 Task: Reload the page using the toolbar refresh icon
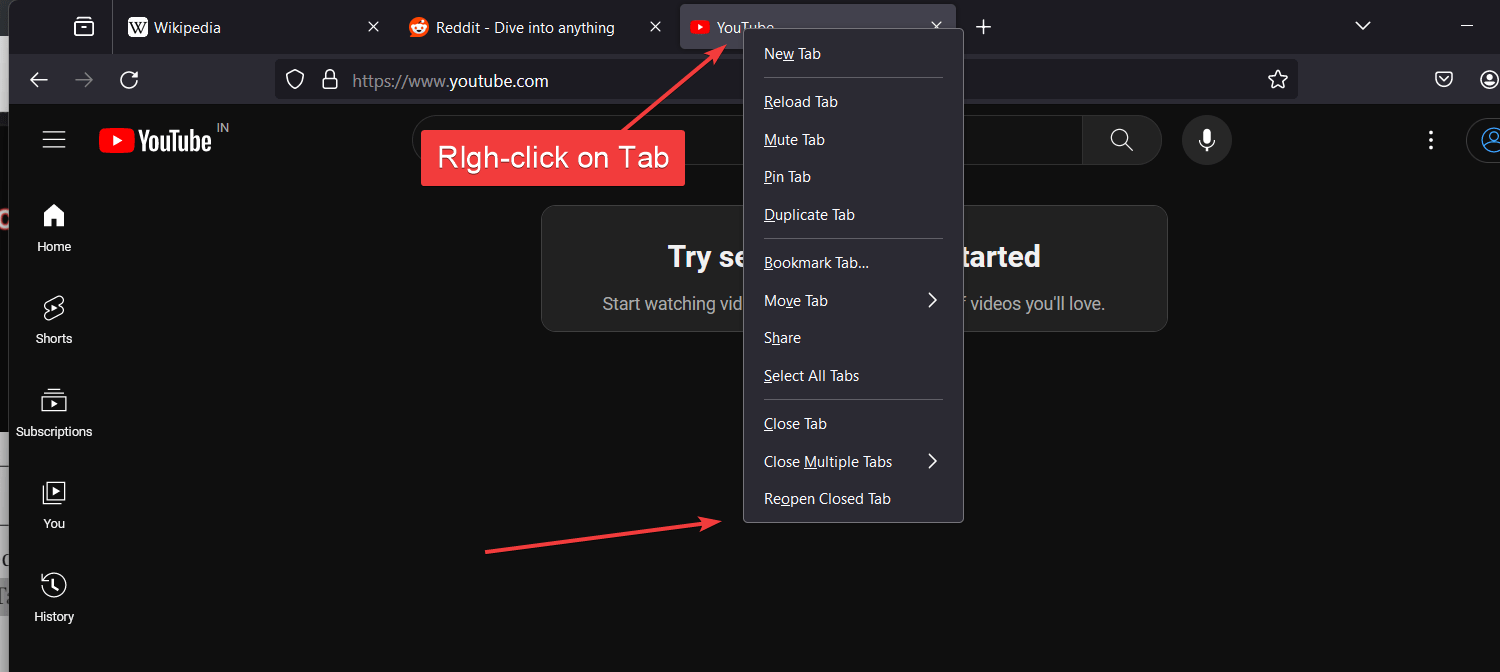tap(129, 80)
